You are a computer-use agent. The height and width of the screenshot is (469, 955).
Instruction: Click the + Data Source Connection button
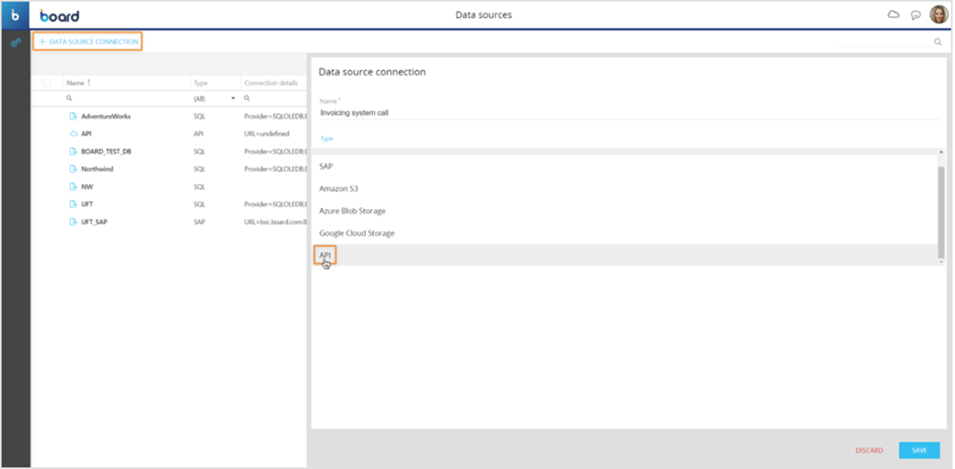pos(88,42)
